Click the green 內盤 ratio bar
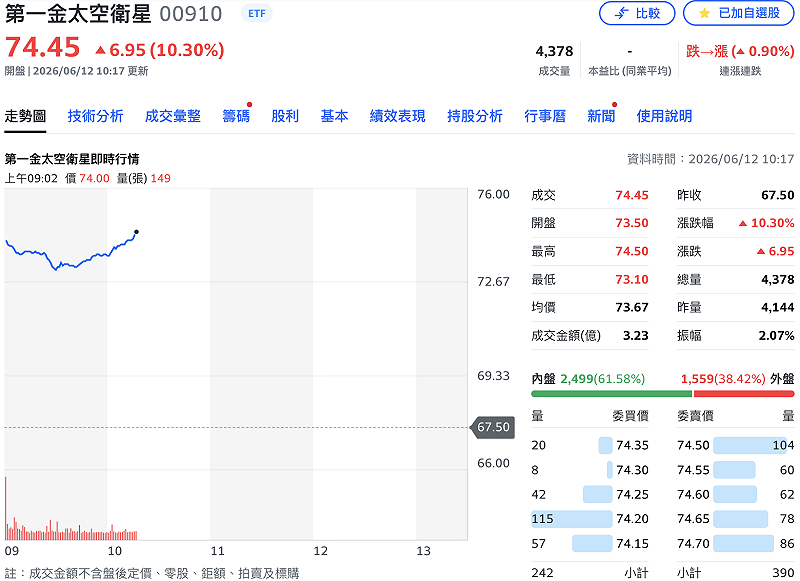This screenshot has height=581, width=800. click(x=611, y=394)
